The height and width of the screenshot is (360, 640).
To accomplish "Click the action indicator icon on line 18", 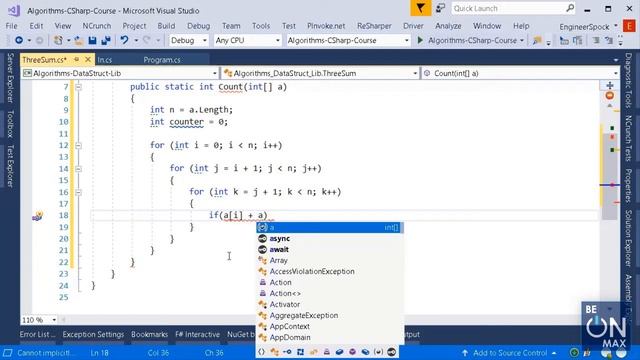I will coord(38,216).
